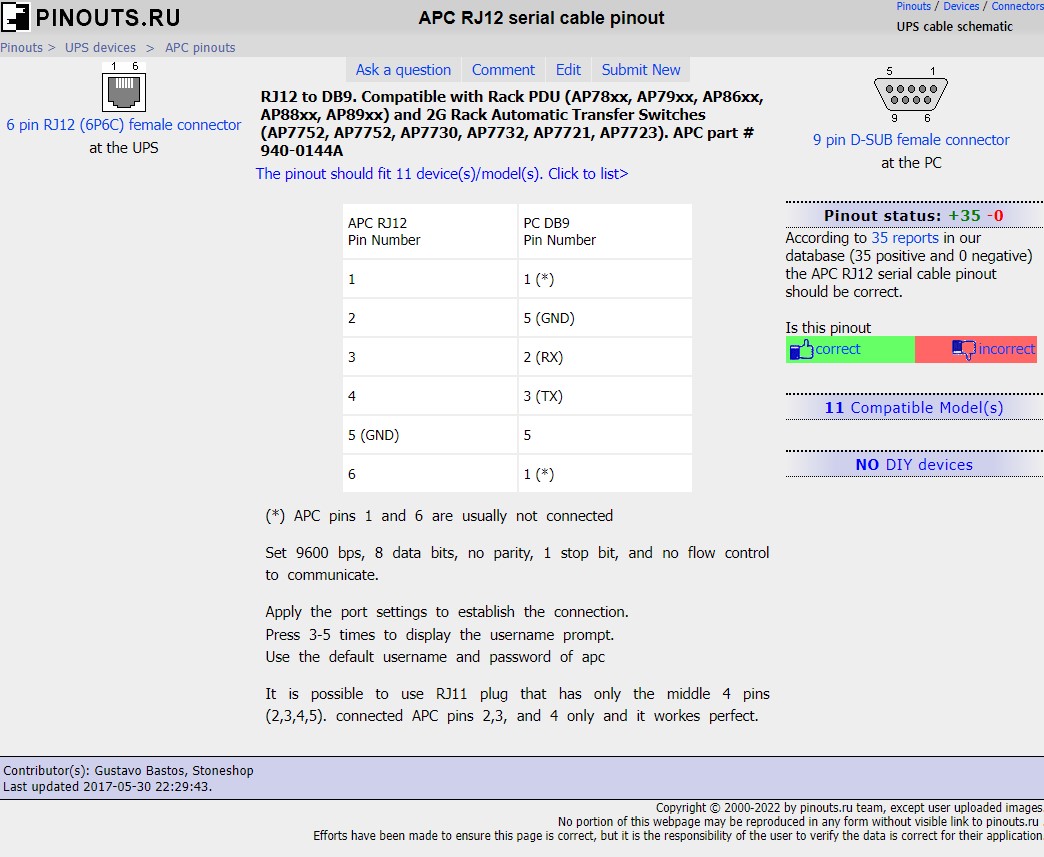This screenshot has height=857, width=1044.
Task: Click the PINOUTS.RU logo icon
Action: pos(16,17)
